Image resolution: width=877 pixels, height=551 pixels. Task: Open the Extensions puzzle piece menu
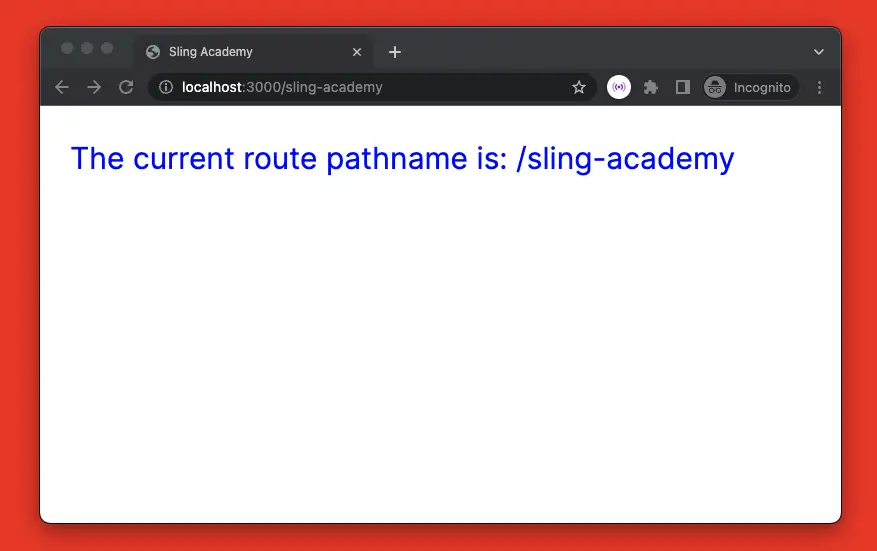point(650,87)
